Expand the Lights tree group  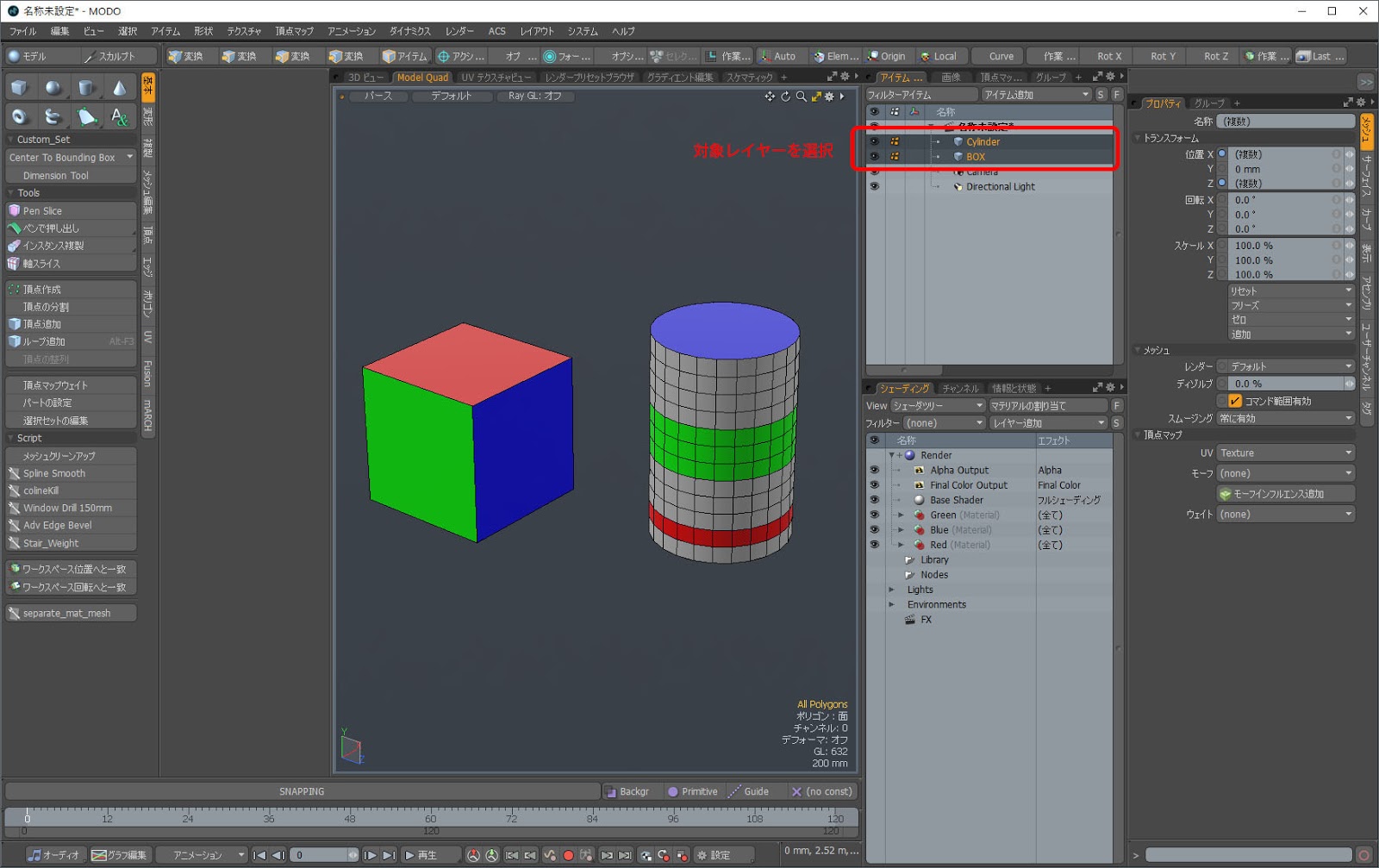click(891, 590)
